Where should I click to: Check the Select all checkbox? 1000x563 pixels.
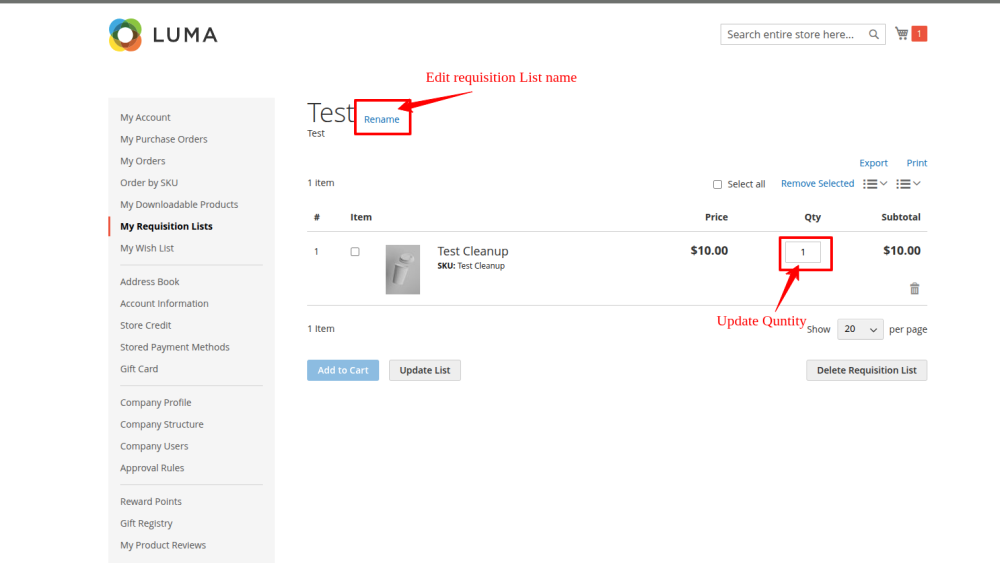(x=717, y=185)
